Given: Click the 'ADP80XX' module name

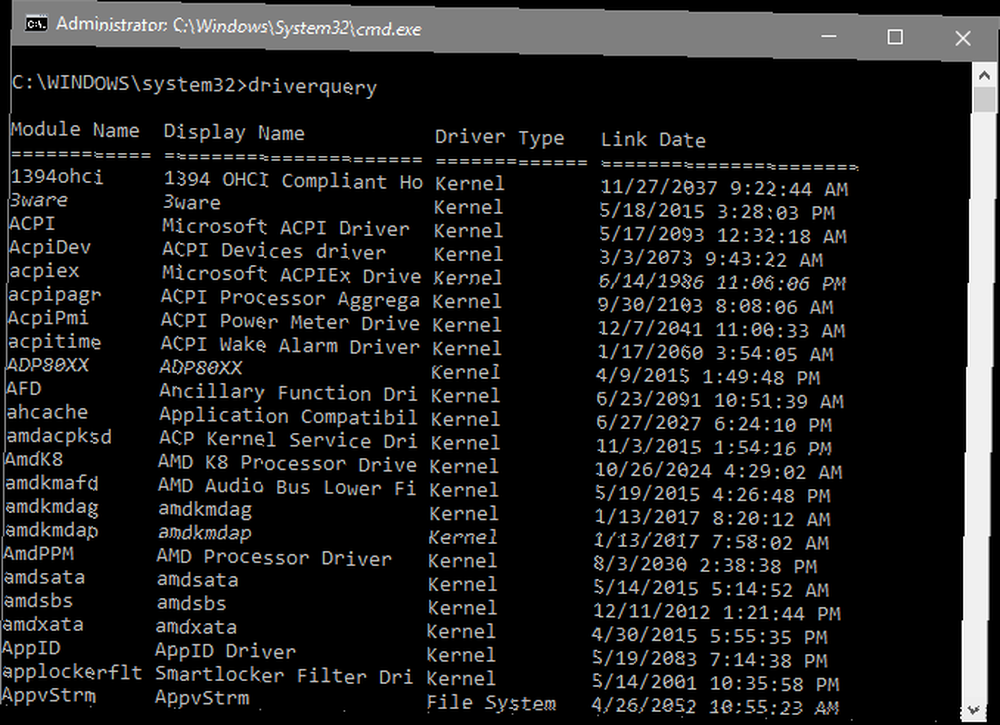Looking at the screenshot, I should [48, 365].
